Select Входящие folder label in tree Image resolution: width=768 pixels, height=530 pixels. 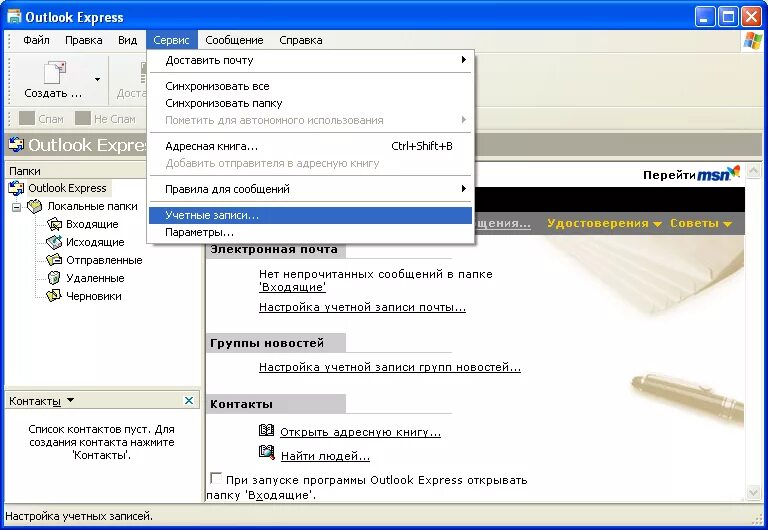tap(92, 224)
